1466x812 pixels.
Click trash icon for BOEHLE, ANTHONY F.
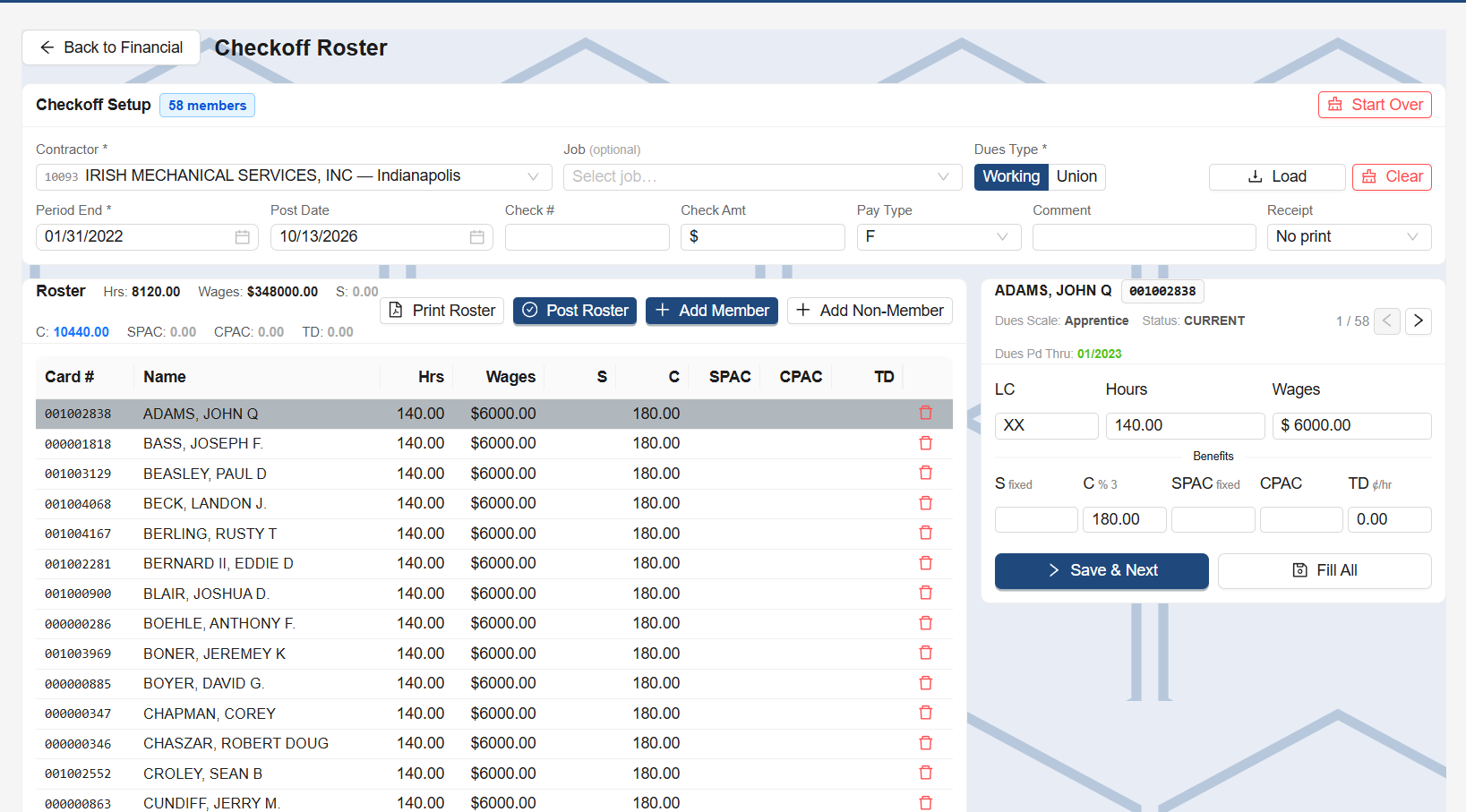point(926,623)
